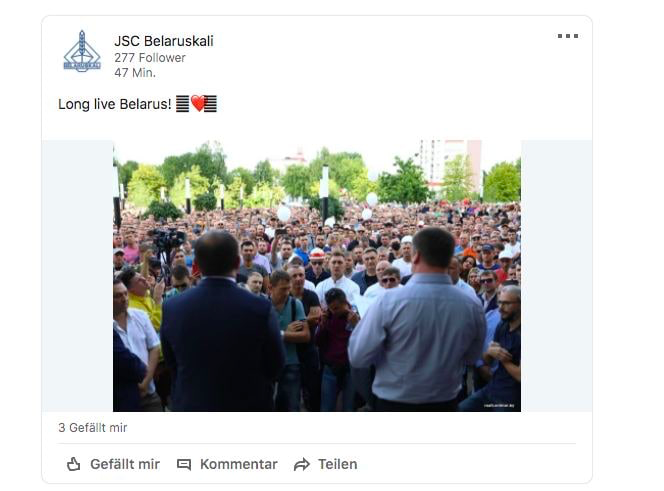Screen dimensions: 664x491
Task: Click the flag emoji left of heart
Action: click(x=183, y=104)
